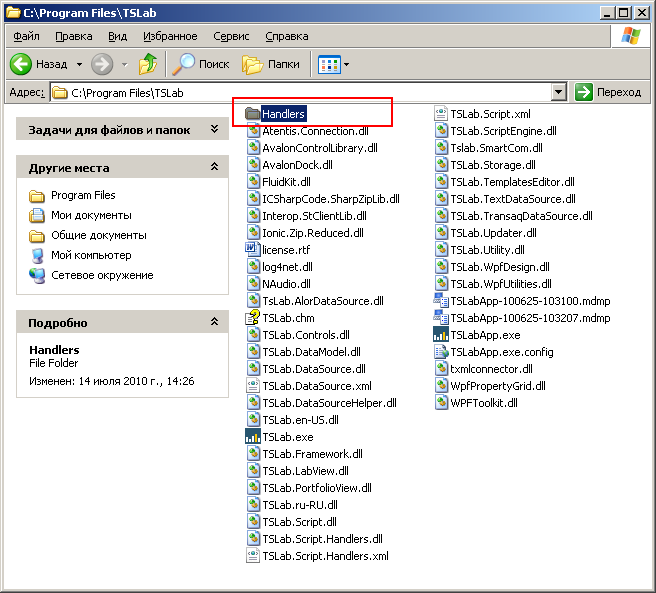
Task: Click the Переход go button
Action: coord(609,92)
